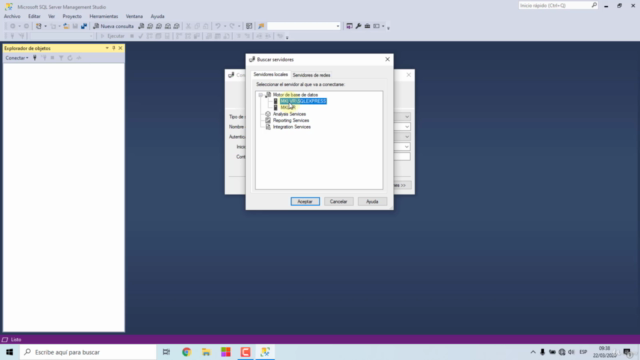The image size is (640, 360).
Task: Click the New Project toolbar icon
Action: tap(39, 26)
